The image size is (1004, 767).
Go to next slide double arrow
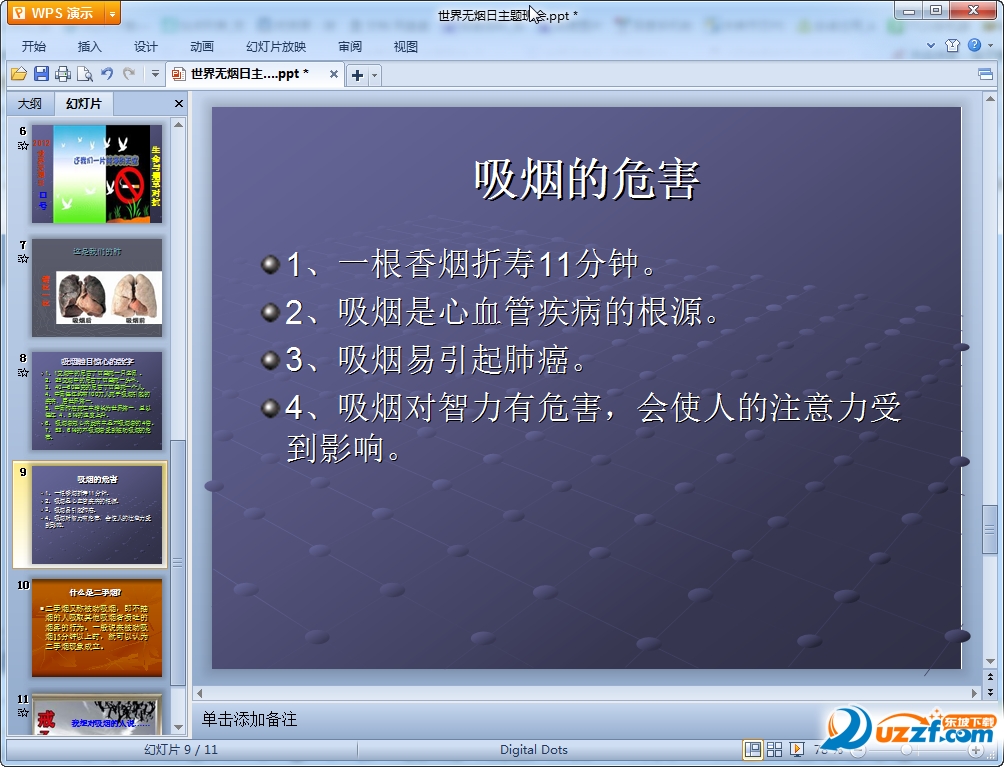(991, 691)
